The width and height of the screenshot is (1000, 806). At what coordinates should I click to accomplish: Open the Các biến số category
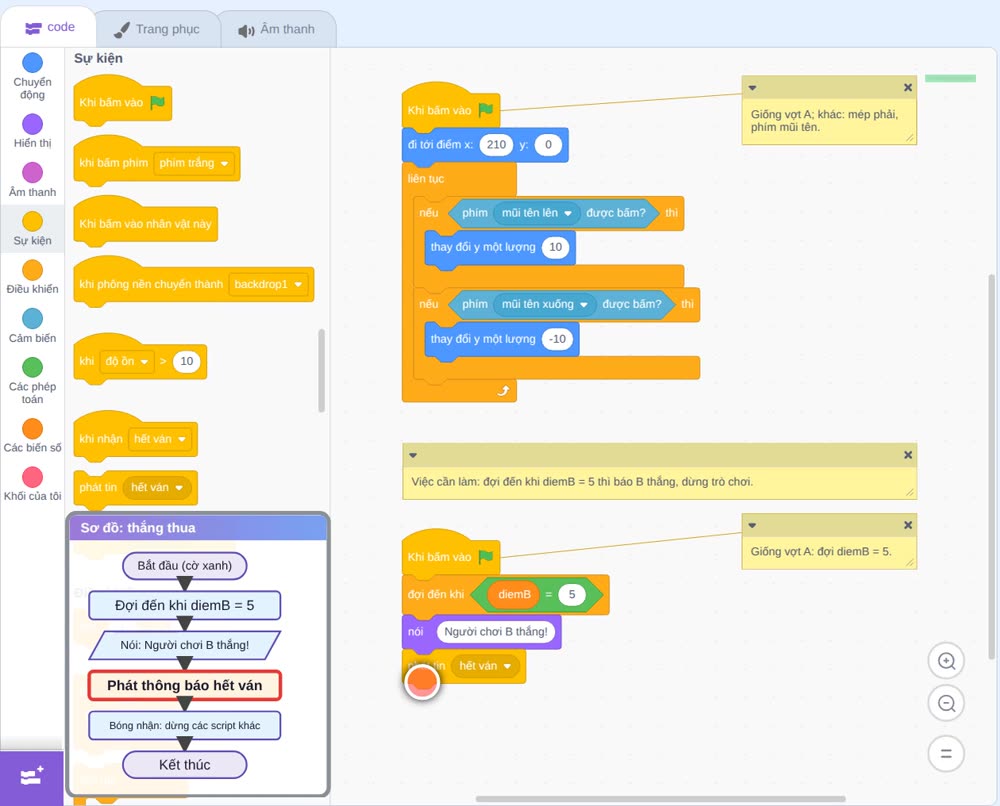click(33, 436)
